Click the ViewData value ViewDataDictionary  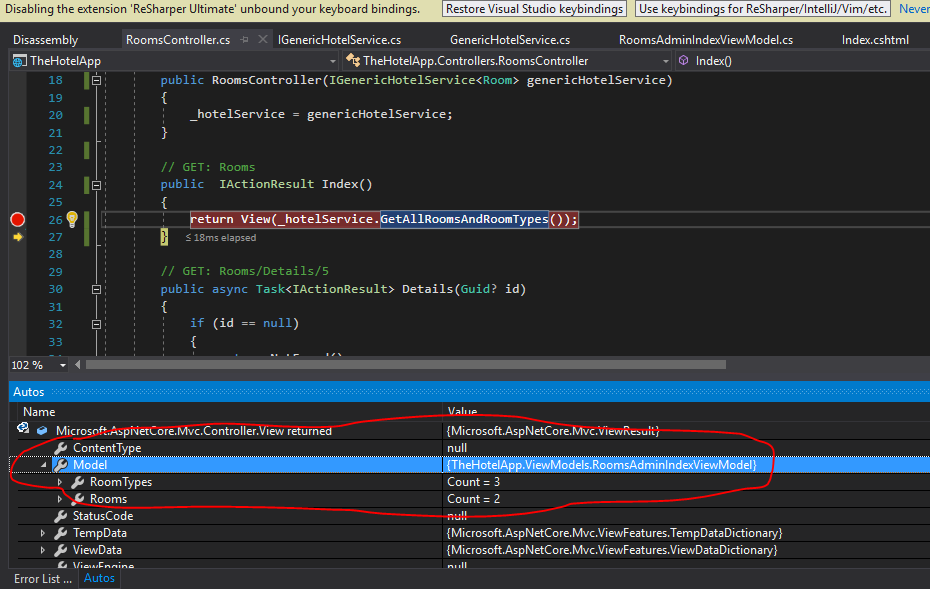click(x=611, y=550)
